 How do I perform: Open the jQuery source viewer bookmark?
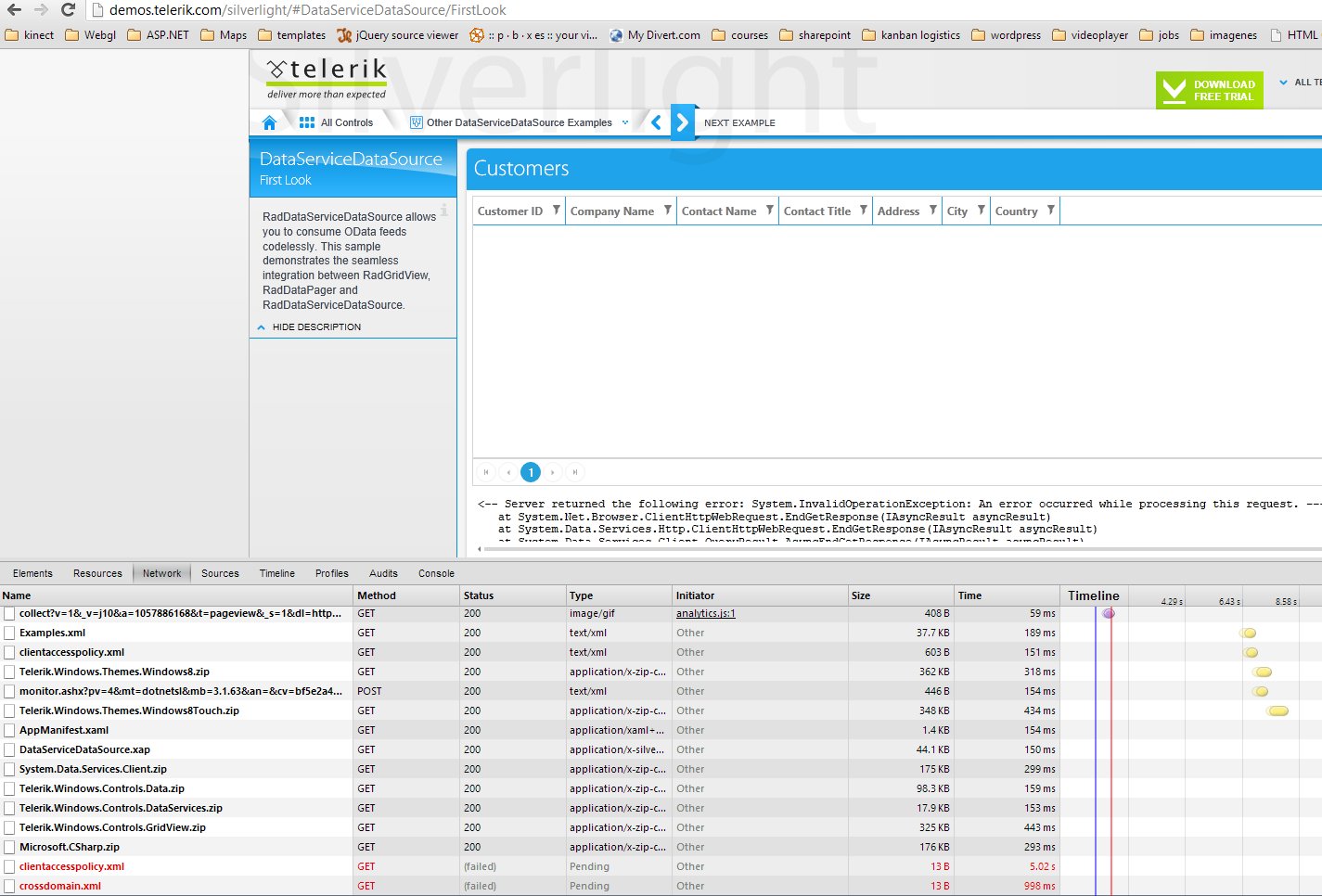coord(398,35)
